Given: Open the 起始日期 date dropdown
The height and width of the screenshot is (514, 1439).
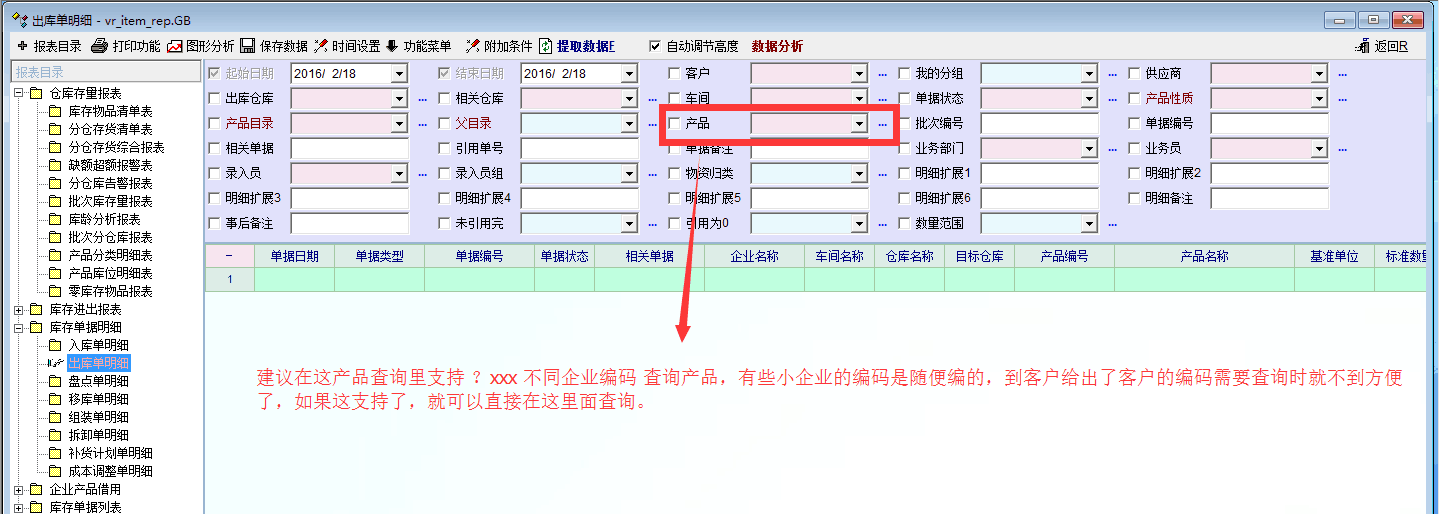Looking at the screenshot, I should [399, 73].
